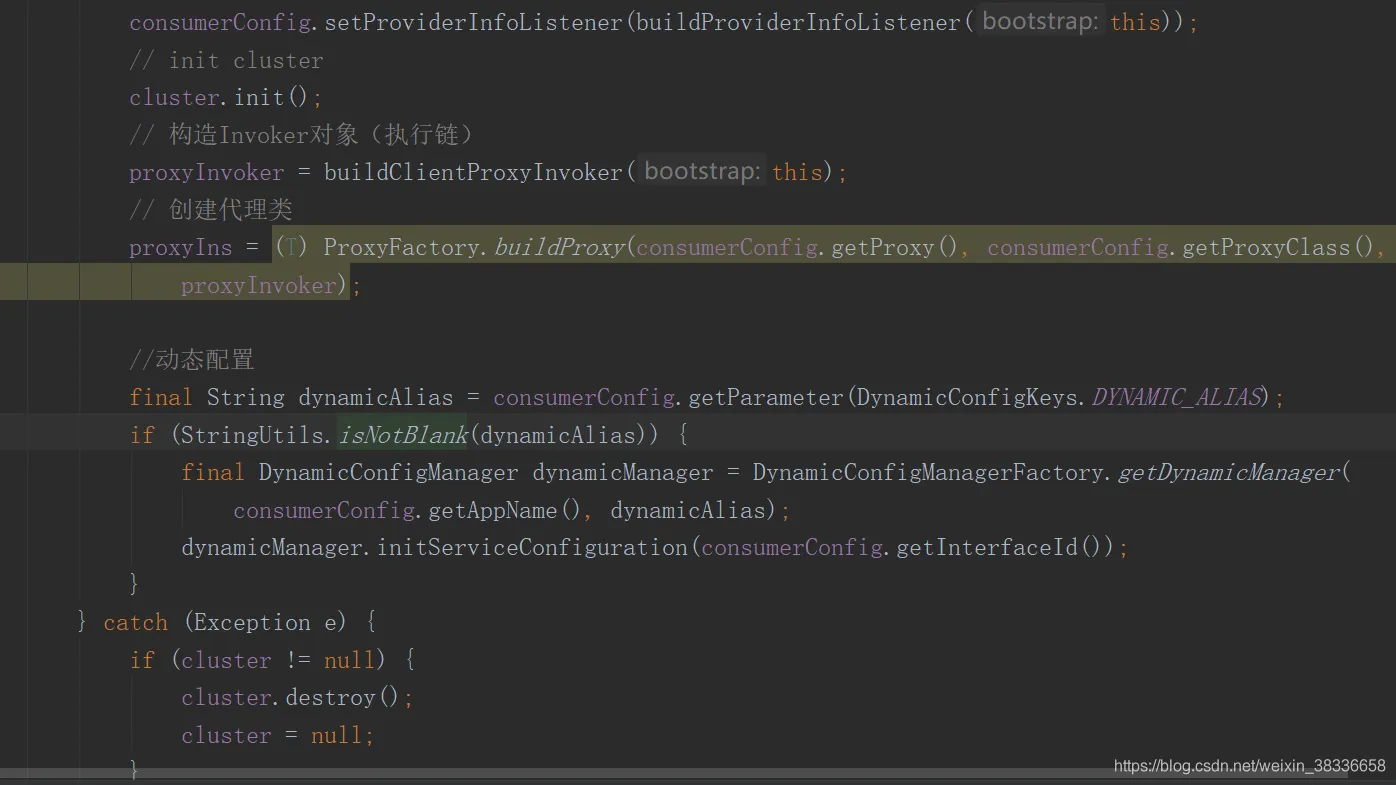This screenshot has height=785, width=1396.
Task: Click the '// 创建代理类' comment
Action: point(211,209)
